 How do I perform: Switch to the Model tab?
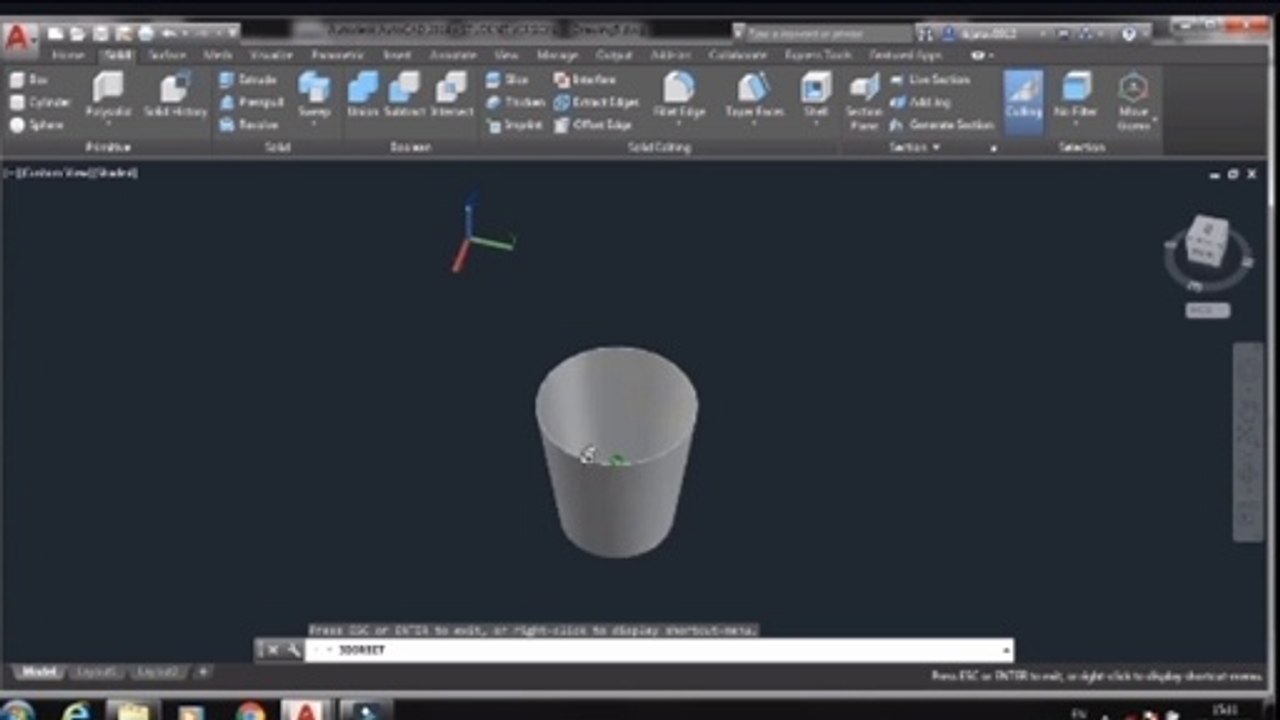pos(38,672)
